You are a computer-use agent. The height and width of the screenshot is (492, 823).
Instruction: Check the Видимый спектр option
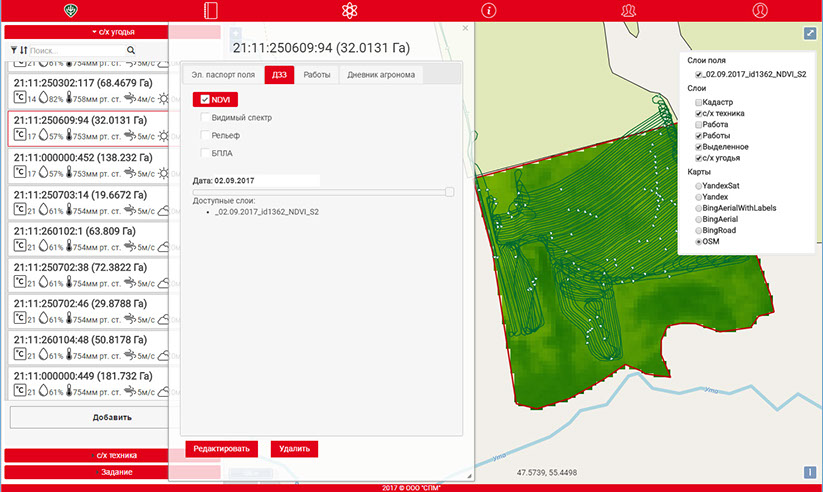205,118
